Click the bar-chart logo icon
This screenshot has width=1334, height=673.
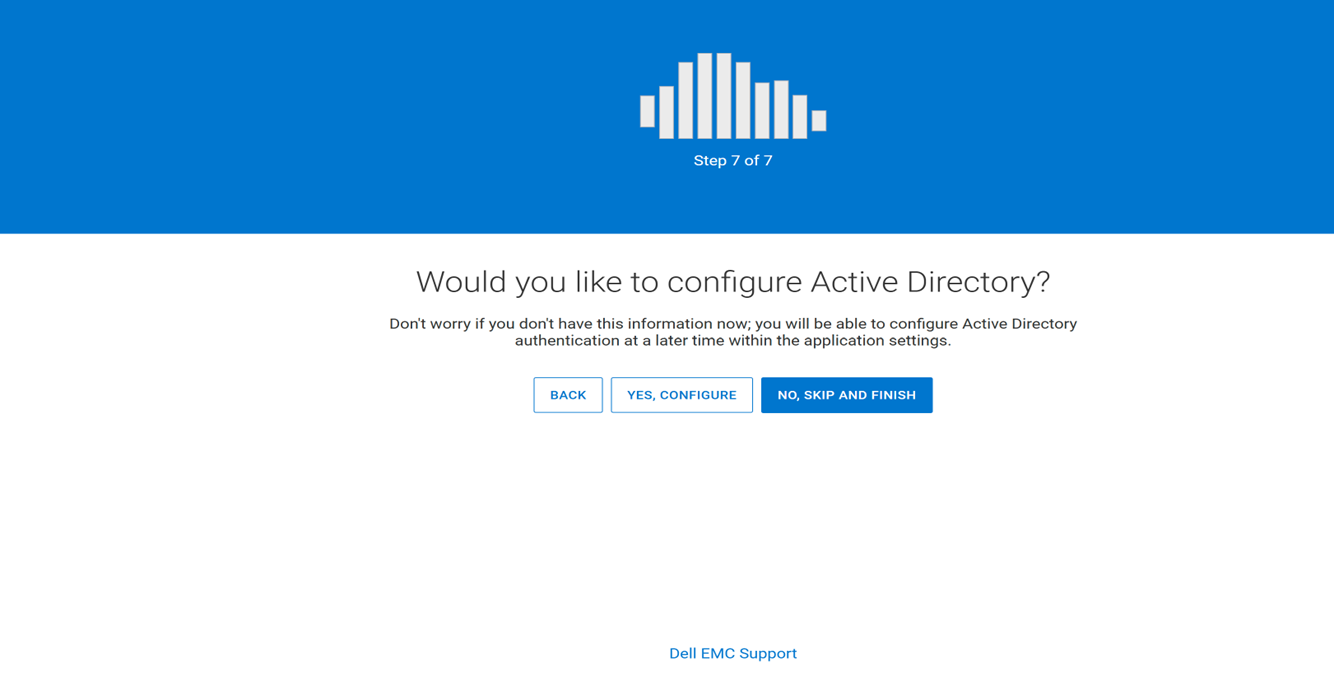733,96
